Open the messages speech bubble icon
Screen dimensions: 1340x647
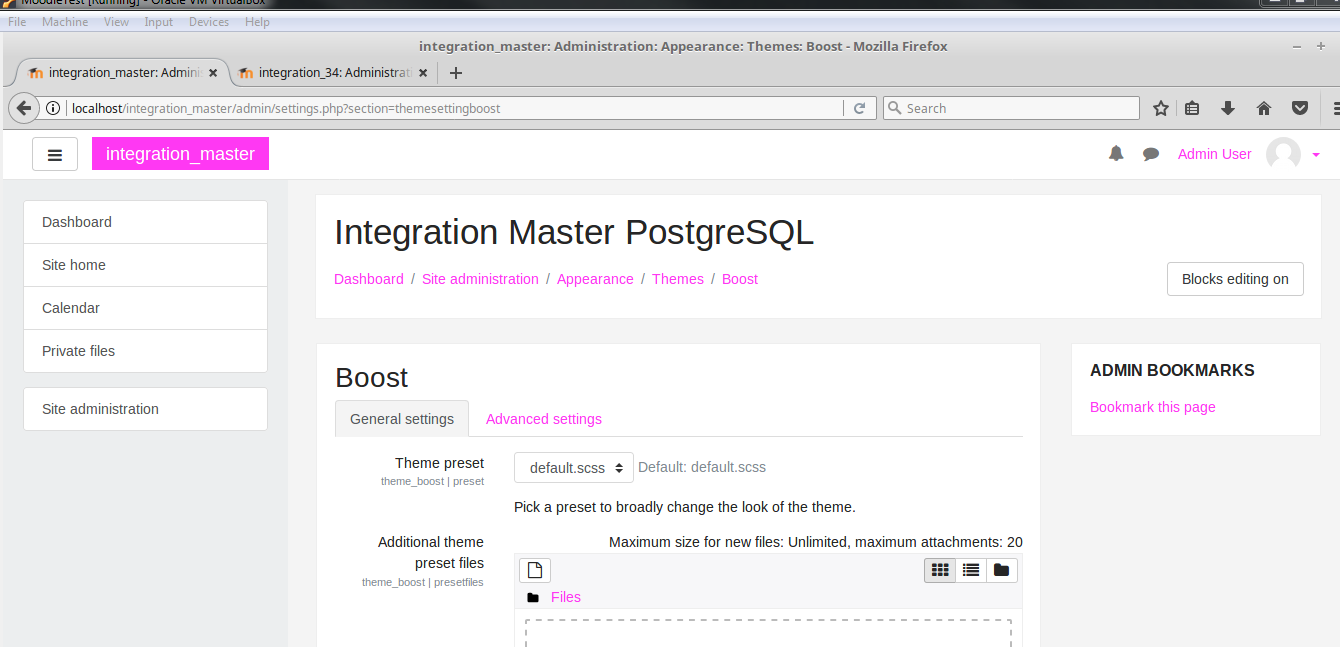pyautogui.click(x=1151, y=154)
